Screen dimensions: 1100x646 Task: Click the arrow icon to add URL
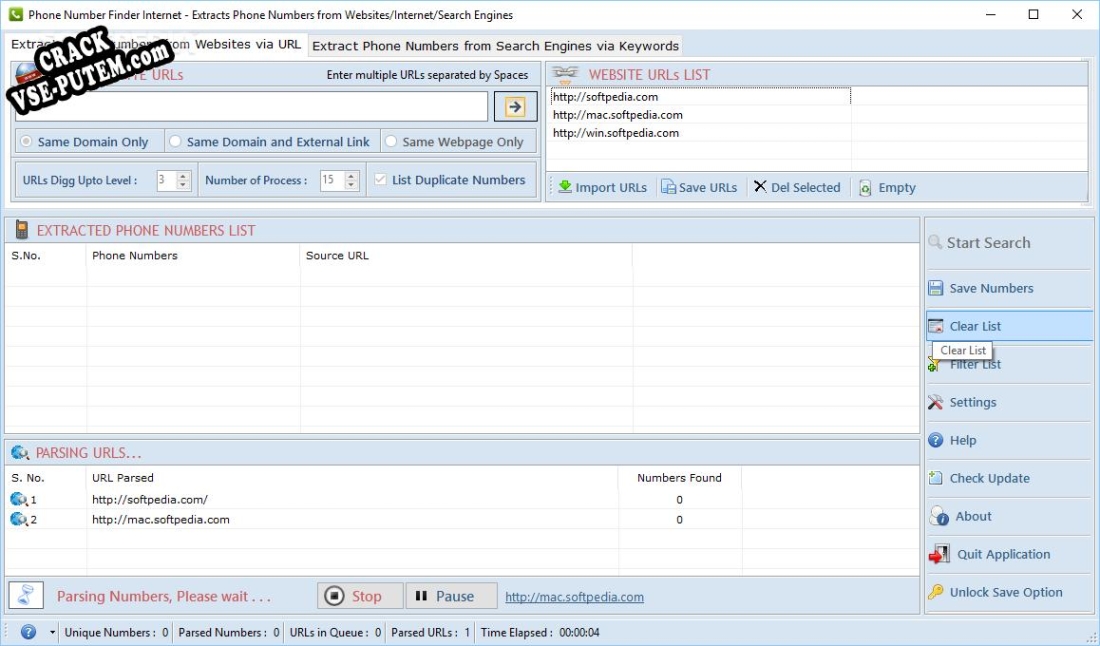pyautogui.click(x=515, y=107)
